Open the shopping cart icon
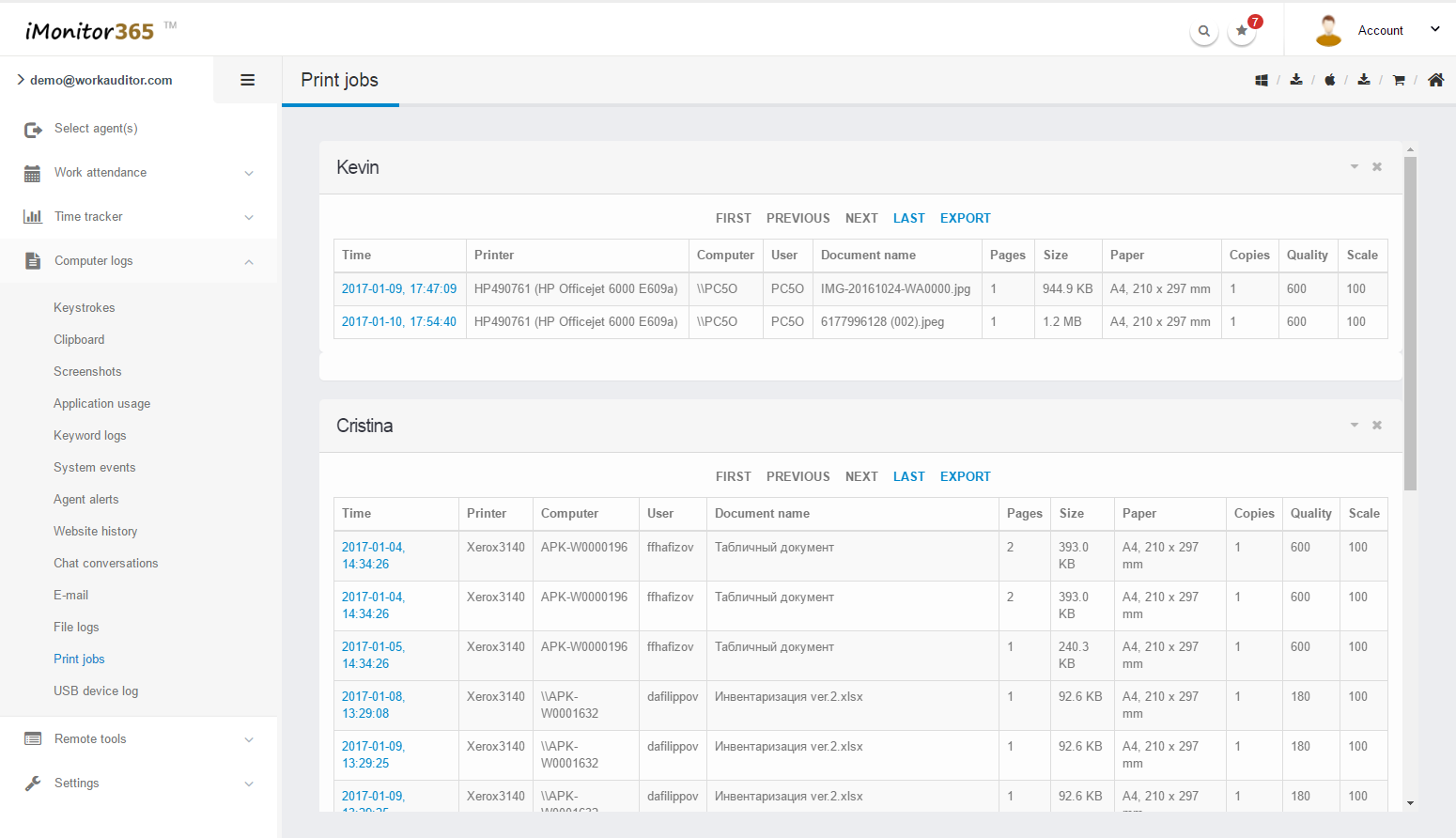This screenshot has width=1456, height=838. click(x=1399, y=81)
